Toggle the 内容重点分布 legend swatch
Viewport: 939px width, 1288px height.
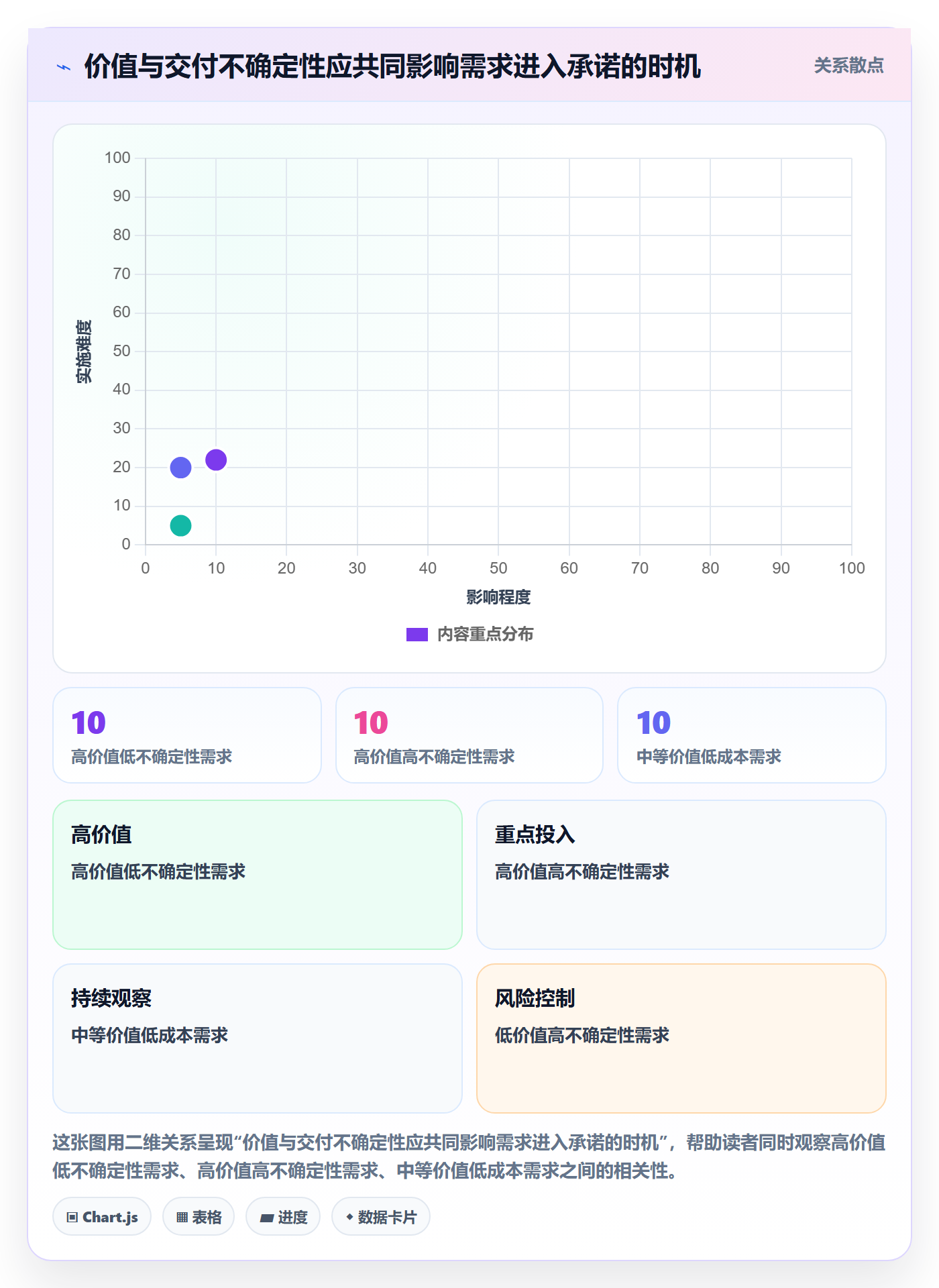[x=417, y=635]
